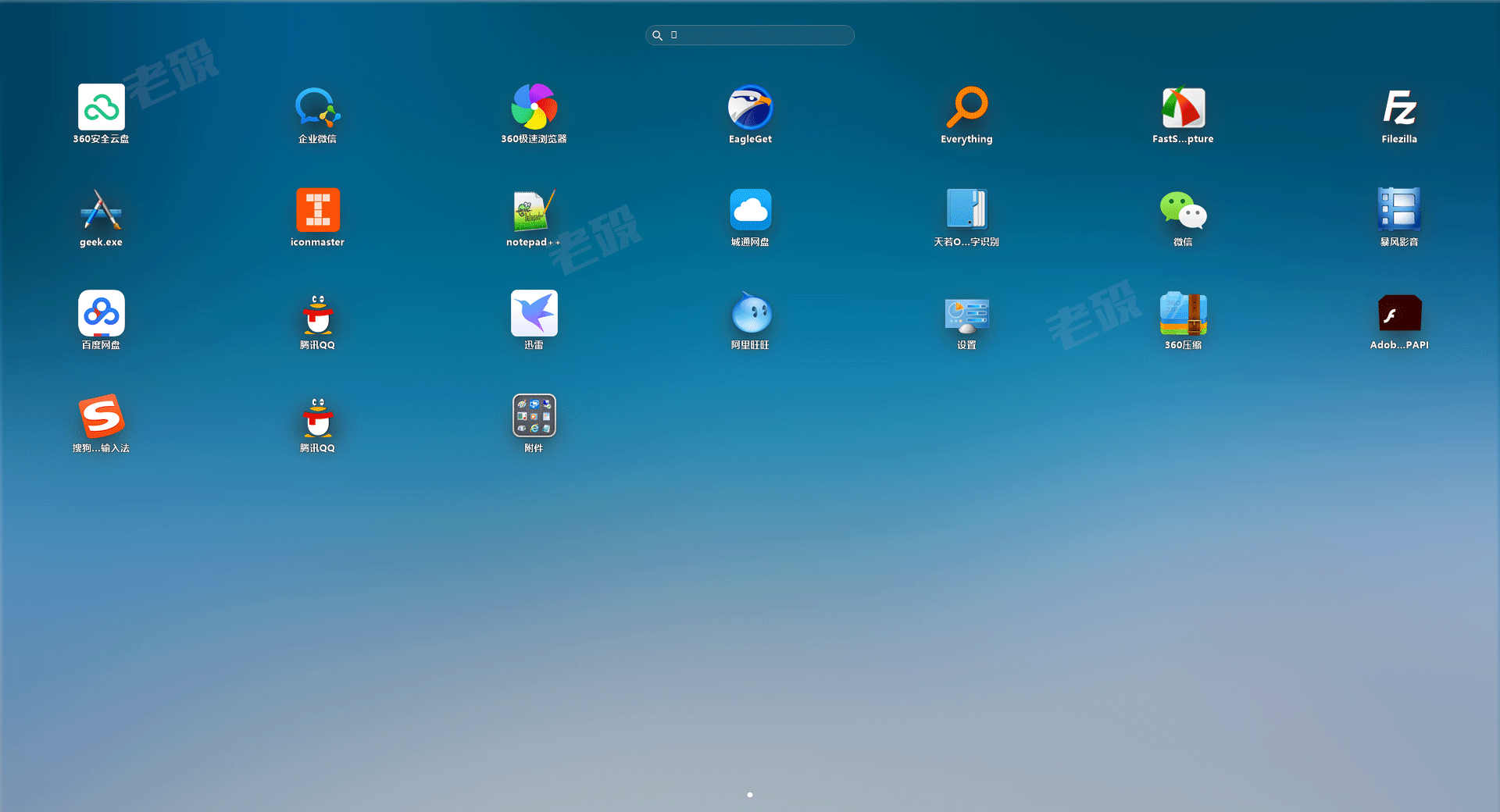Open 微信 (WeChat)
The width and height of the screenshot is (1500, 812).
pyautogui.click(x=1183, y=210)
